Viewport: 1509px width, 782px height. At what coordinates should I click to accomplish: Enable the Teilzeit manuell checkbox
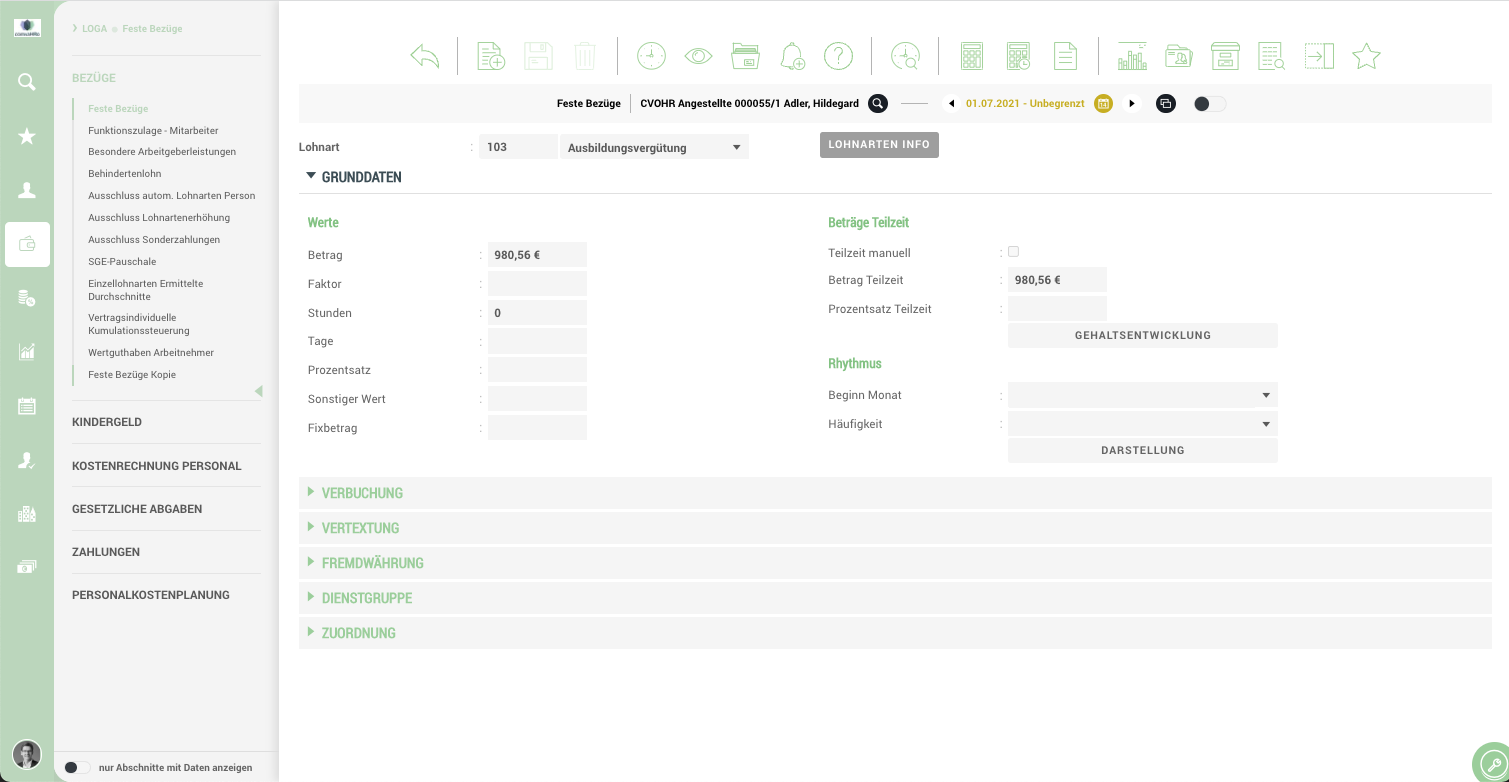1013,252
